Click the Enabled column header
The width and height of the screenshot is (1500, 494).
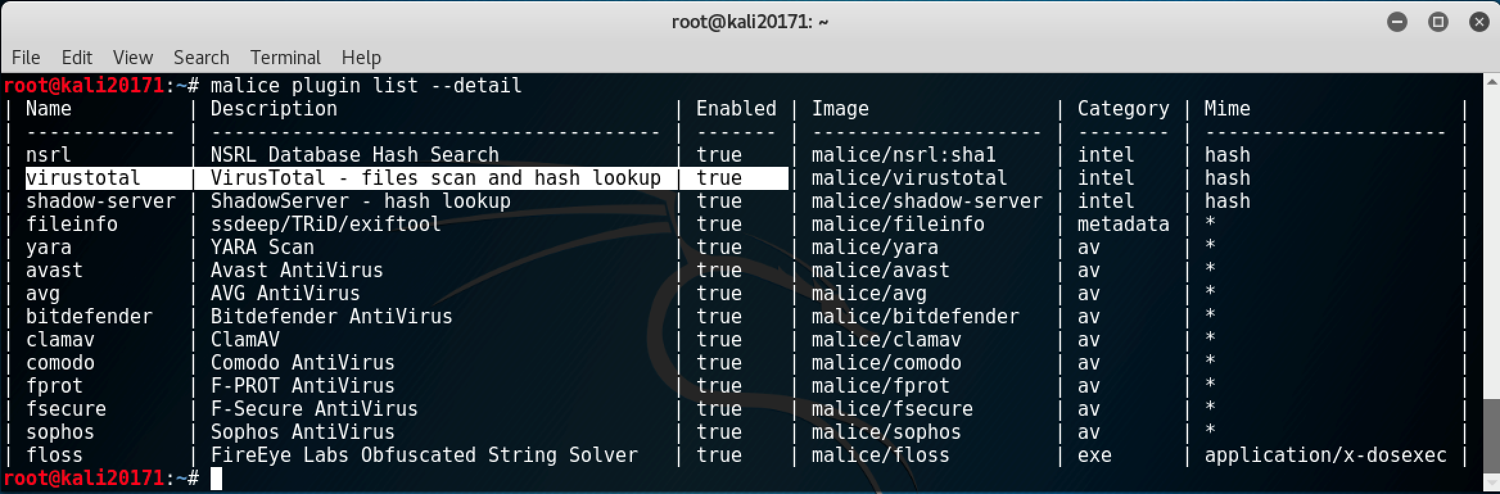coord(736,108)
